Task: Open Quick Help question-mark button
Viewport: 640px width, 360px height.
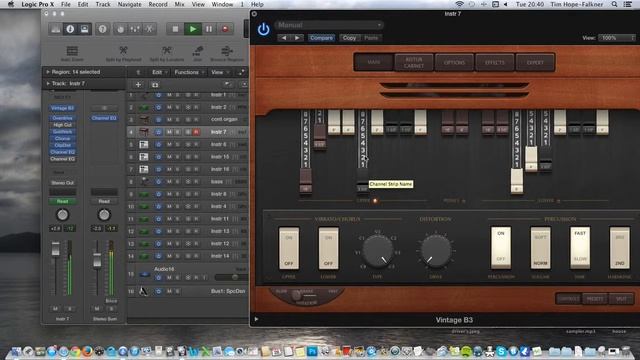Action: click(102, 29)
